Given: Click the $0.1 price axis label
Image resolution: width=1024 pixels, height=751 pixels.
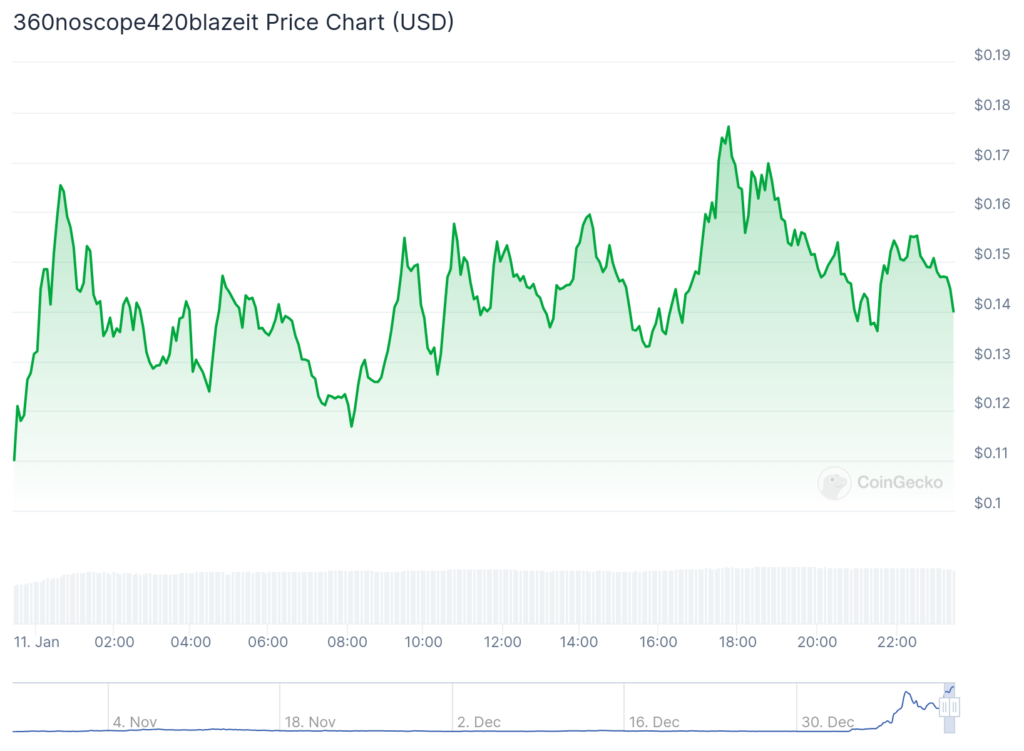Looking at the screenshot, I should [987, 503].
